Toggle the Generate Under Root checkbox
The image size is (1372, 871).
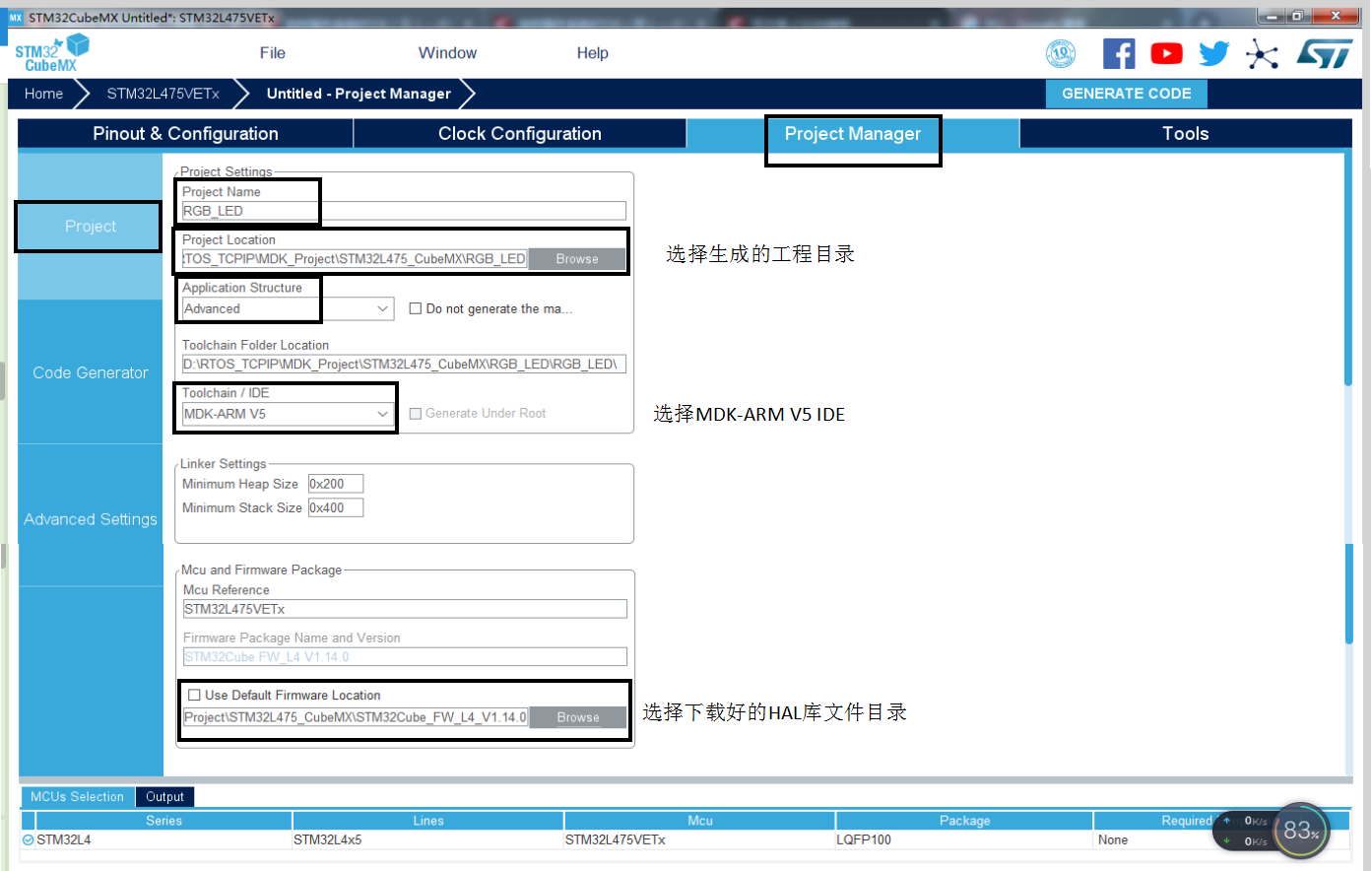[x=418, y=413]
